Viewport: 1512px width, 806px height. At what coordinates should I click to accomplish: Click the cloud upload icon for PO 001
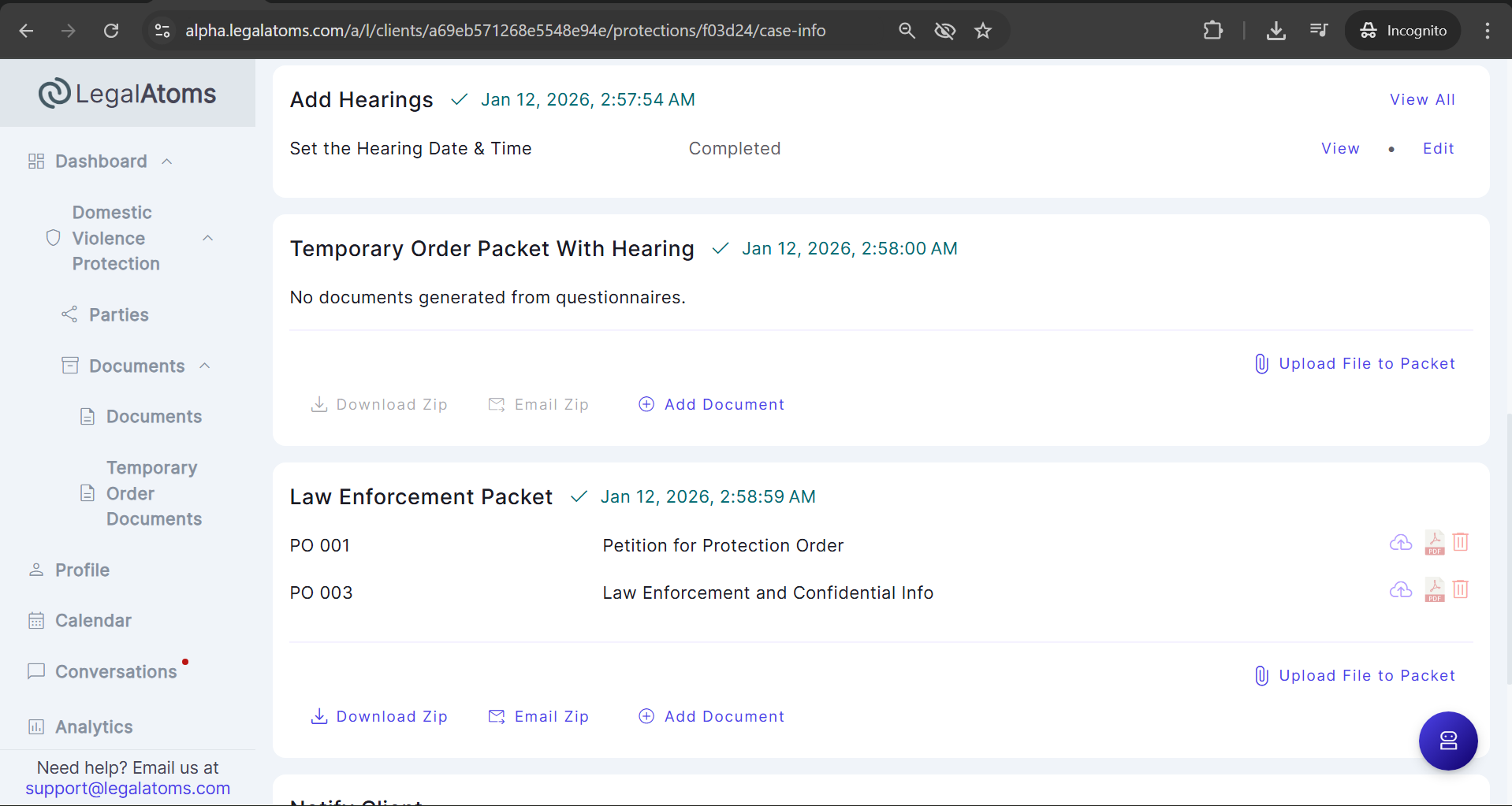(x=1400, y=543)
